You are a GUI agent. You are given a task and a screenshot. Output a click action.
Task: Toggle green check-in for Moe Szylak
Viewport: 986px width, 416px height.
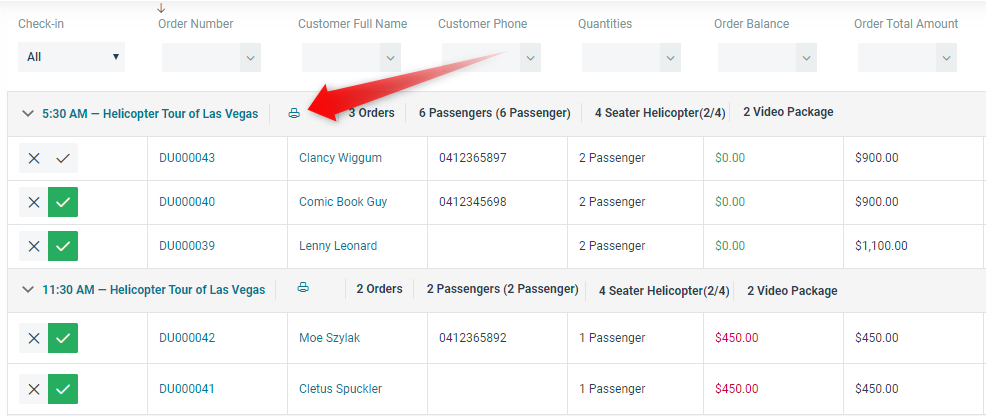[63, 338]
